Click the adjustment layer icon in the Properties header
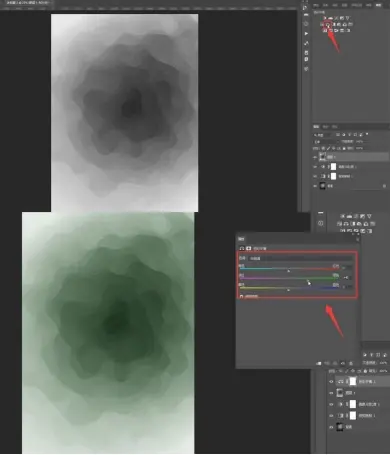390x455 pixels. click(x=242, y=248)
